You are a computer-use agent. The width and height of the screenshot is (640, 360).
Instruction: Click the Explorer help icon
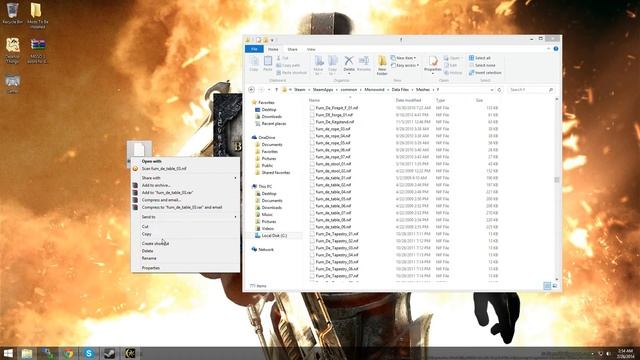point(556,49)
